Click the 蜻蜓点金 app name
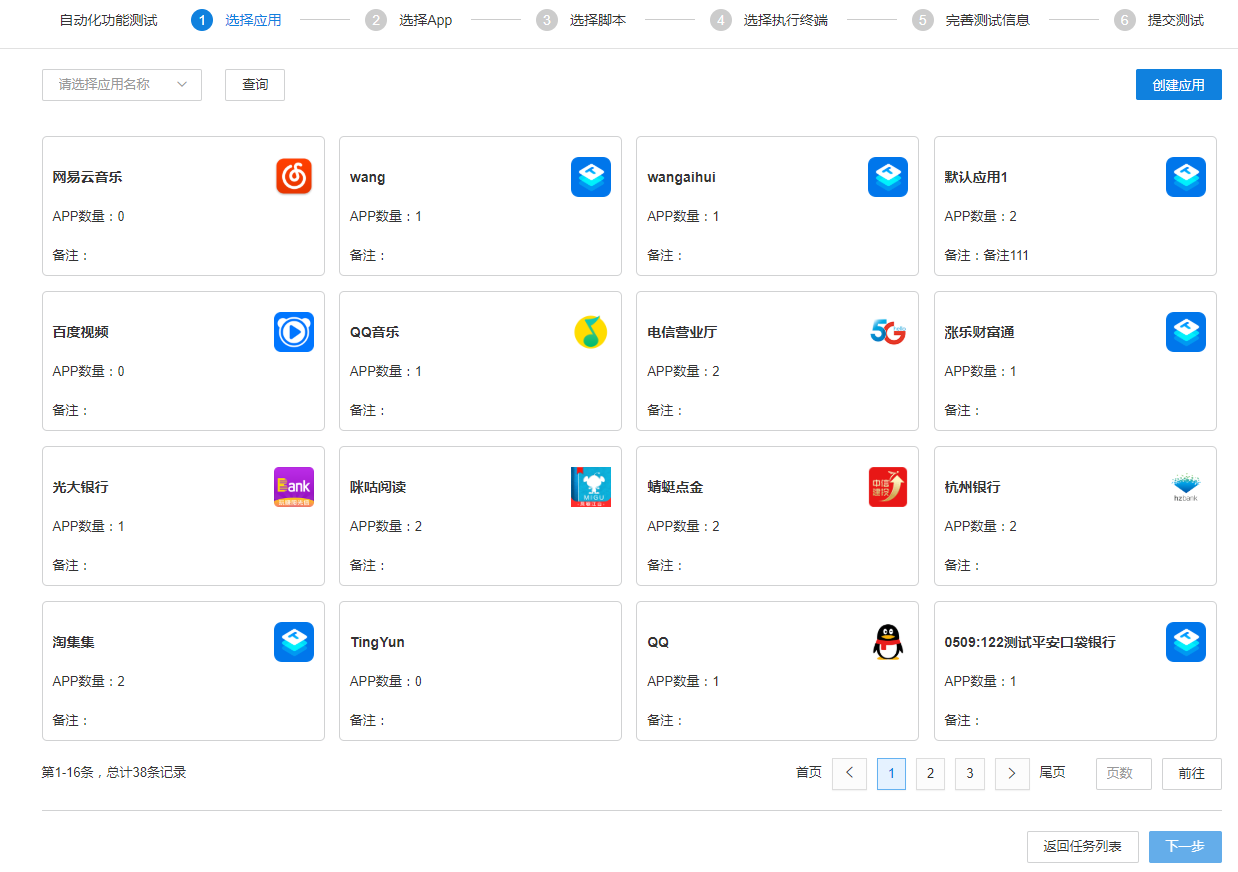The image size is (1238, 872). coord(675,488)
